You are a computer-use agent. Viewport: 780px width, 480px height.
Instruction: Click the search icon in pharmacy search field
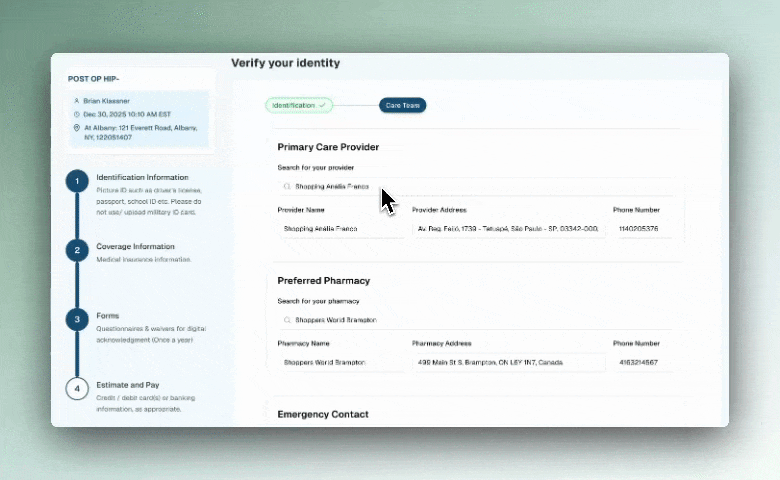pos(287,320)
